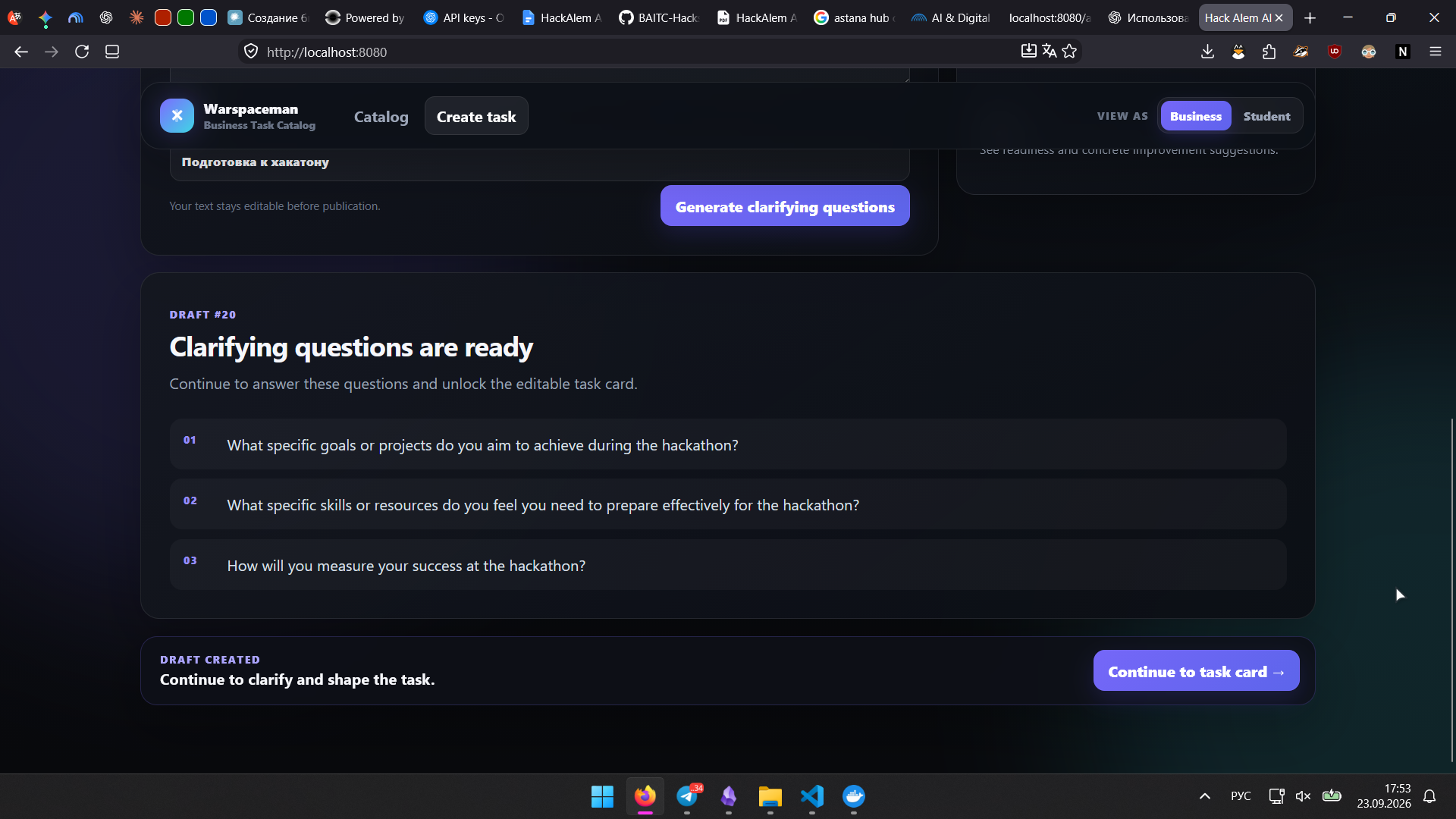1456x819 pixels.
Task: Bookmark page with star icon
Action: [x=1069, y=51]
